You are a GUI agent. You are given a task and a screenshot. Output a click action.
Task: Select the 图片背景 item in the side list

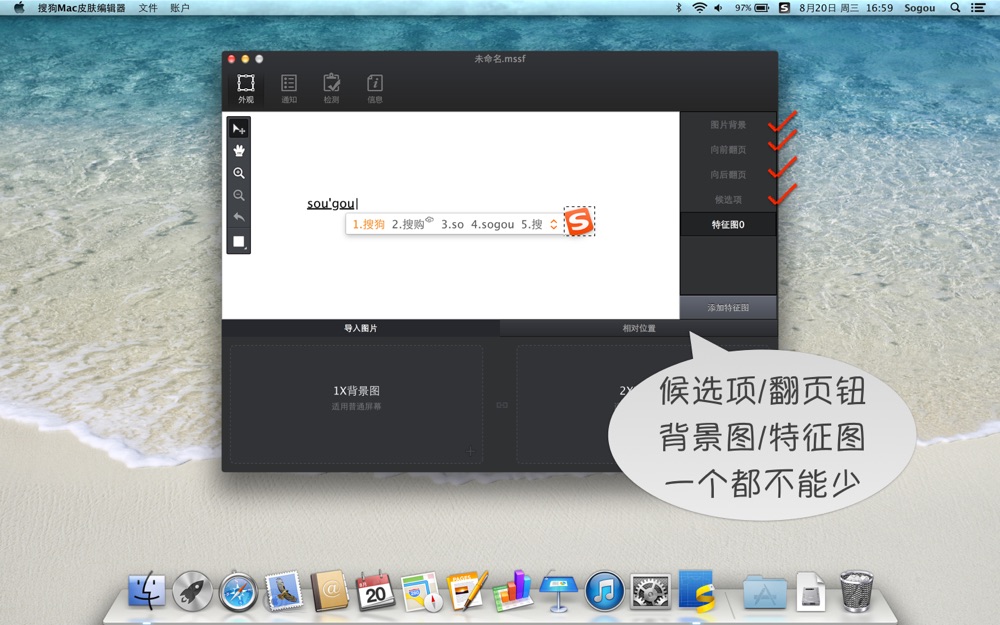728,124
